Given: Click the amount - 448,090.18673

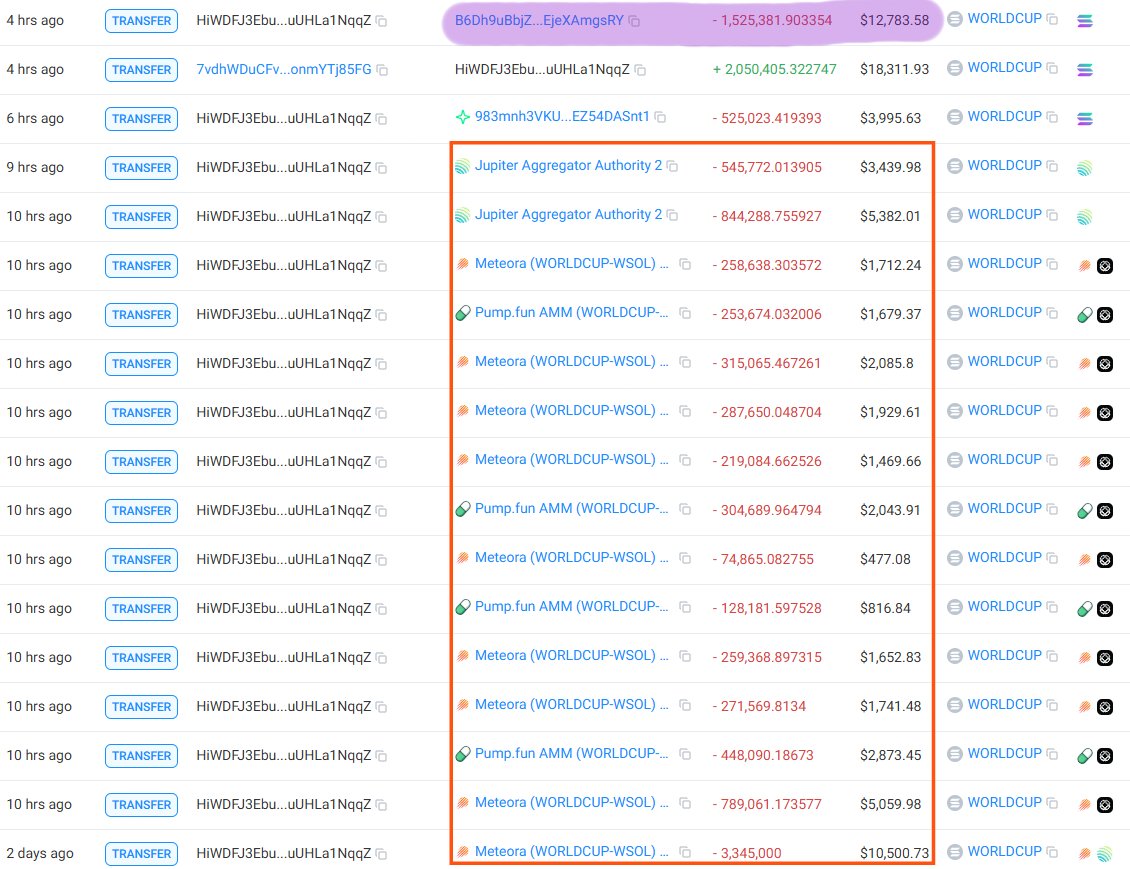Looking at the screenshot, I should click(762, 755).
